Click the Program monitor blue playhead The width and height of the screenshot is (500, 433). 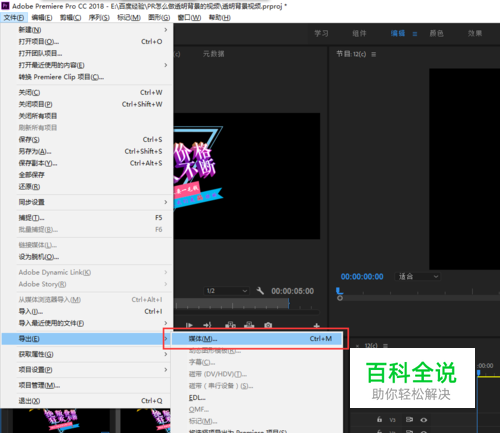[x=339, y=291]
